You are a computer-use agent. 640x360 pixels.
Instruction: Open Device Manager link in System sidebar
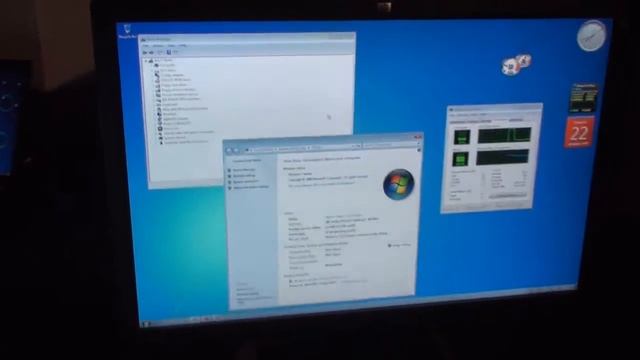click(x=242, y=169)
